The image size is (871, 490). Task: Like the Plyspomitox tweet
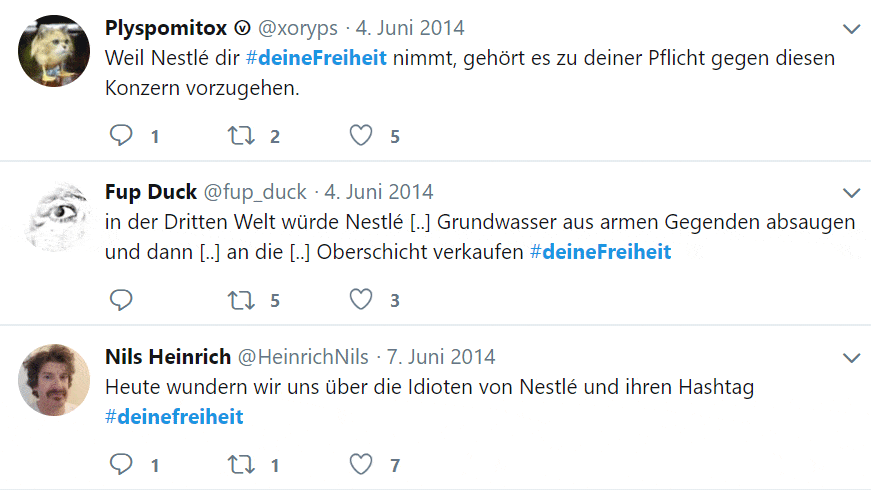click(x=361, y=136)
